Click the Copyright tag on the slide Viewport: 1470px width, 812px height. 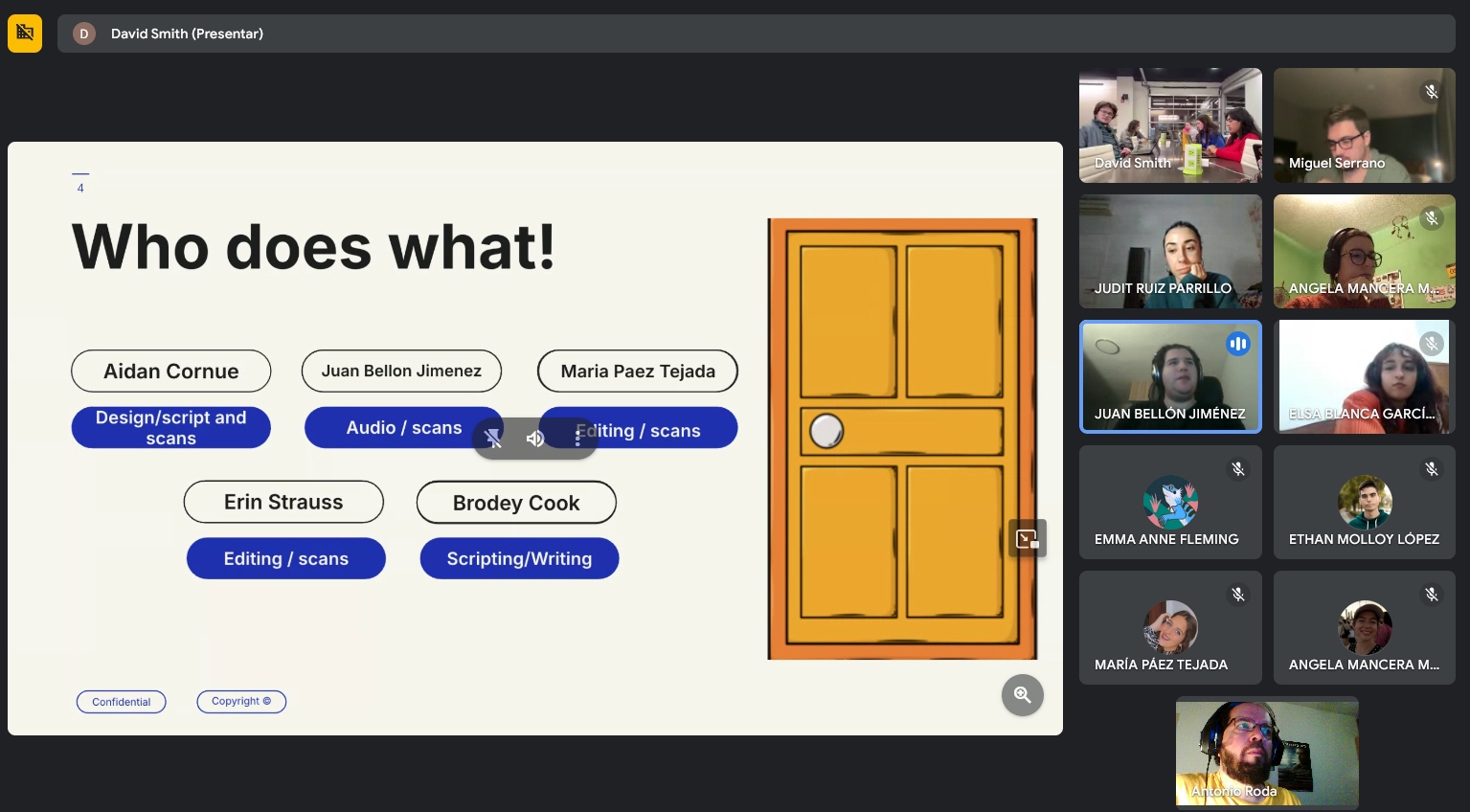click(241, 702)
